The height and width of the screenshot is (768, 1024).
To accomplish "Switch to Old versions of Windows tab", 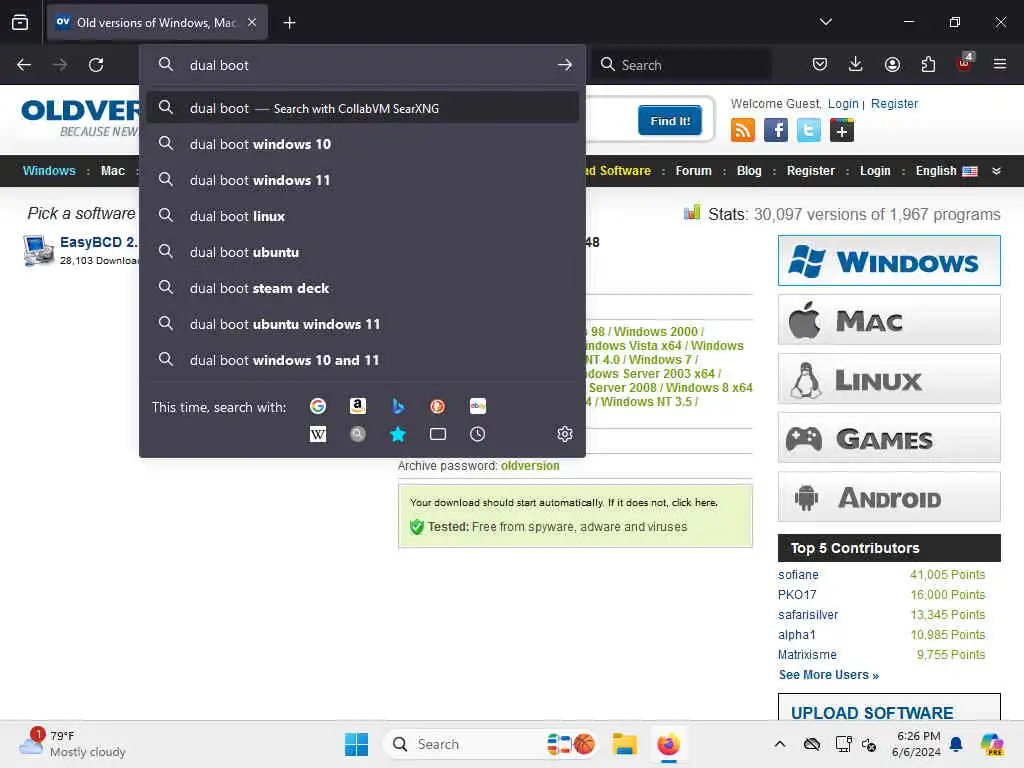I will pos(157,22).
